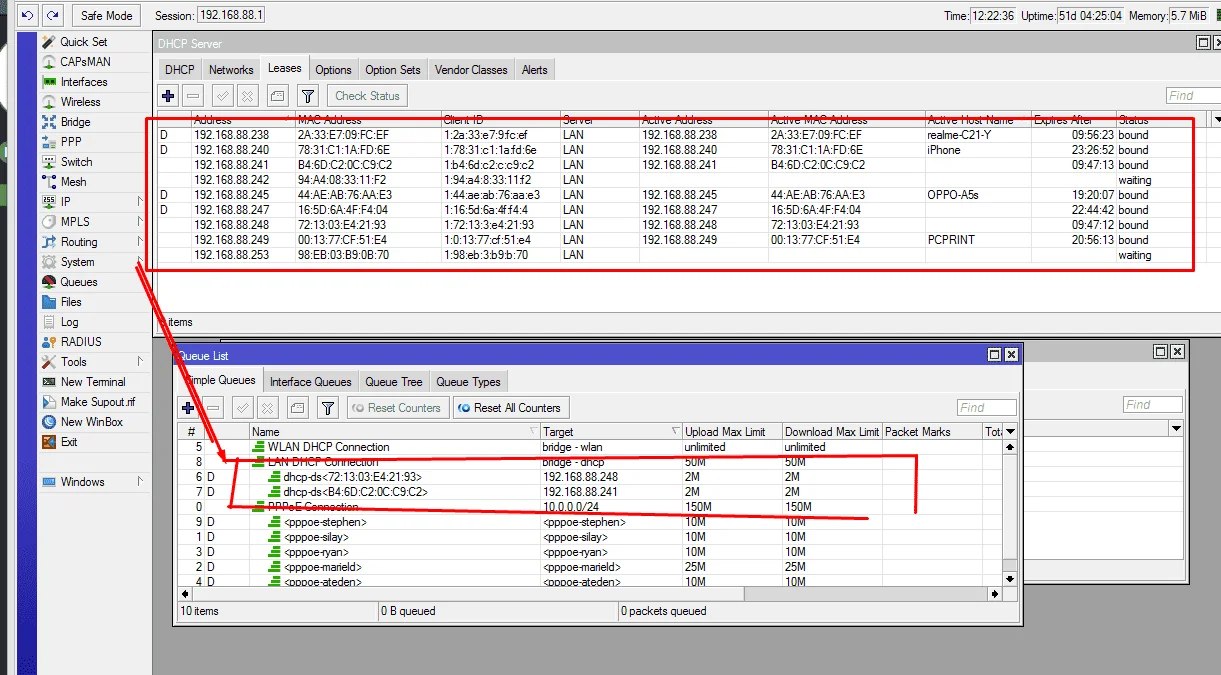Open CAPsMAN menu item

point(85,62)
